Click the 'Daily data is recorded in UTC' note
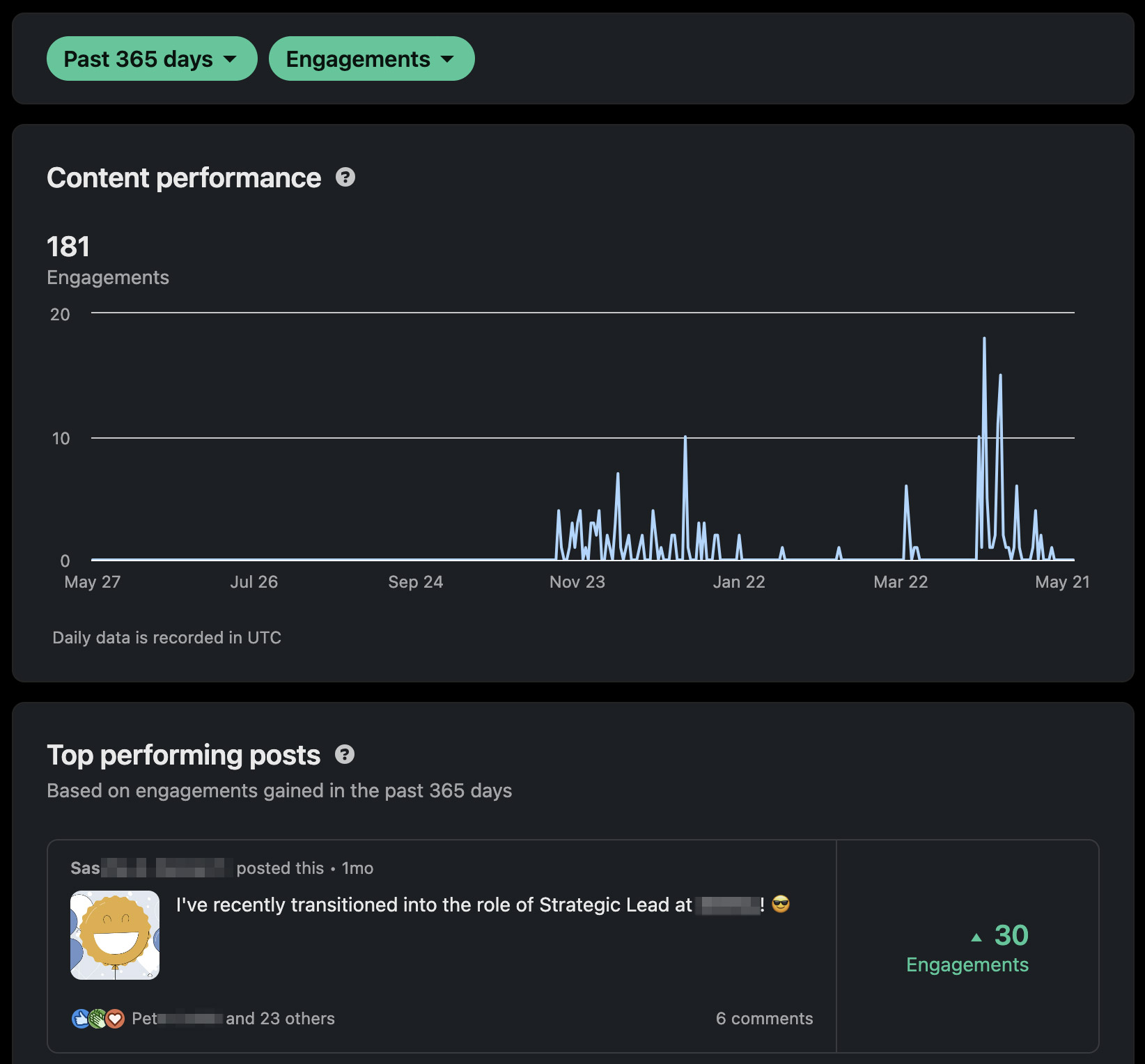 [167, 638]
